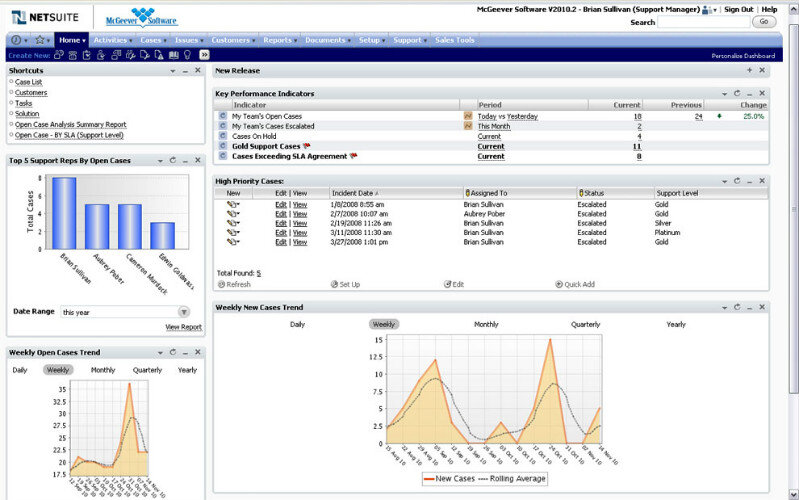Click the View Report link
The image size is (799, 500).
(183, 327)
